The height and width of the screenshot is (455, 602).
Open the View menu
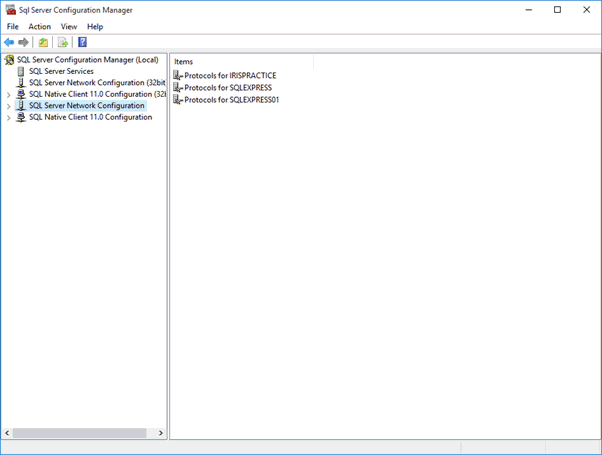(x=69, y=26)
